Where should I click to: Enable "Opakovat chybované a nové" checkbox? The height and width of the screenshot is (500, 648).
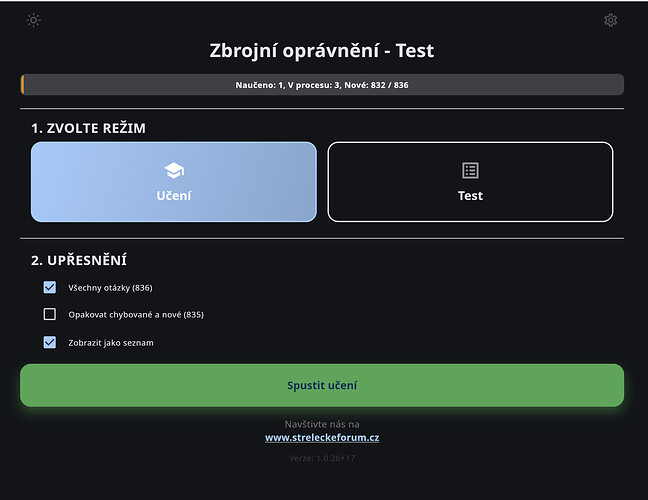pos(50,314)
